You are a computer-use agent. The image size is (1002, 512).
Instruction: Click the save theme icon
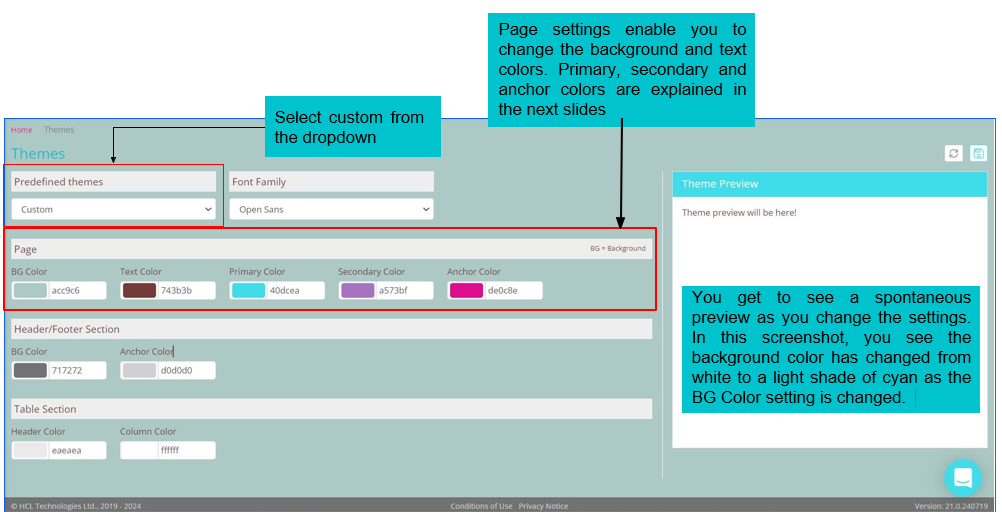(978, 153)
